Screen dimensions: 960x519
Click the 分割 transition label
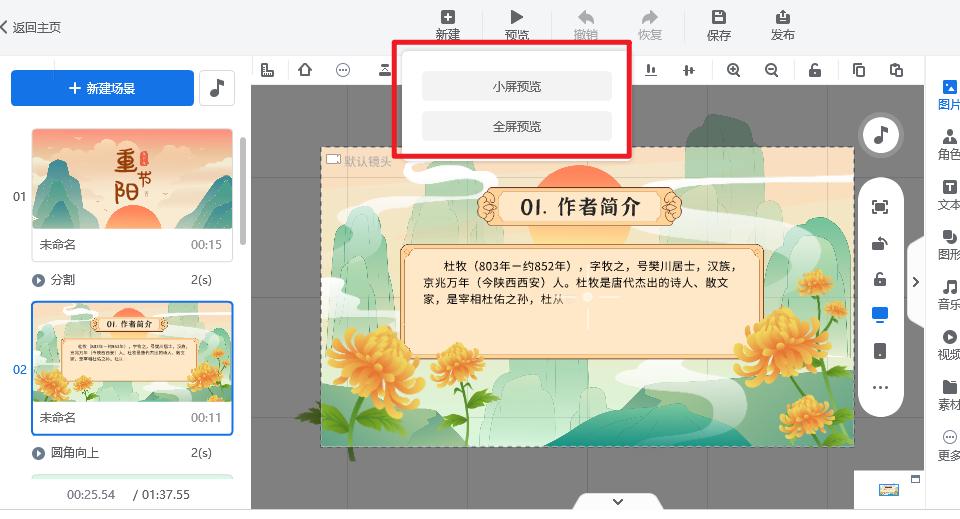point(62,280)
